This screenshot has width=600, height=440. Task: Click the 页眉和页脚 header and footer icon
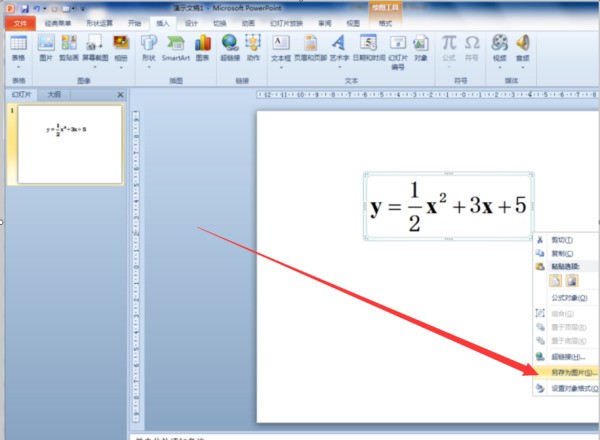coord(311,44)
